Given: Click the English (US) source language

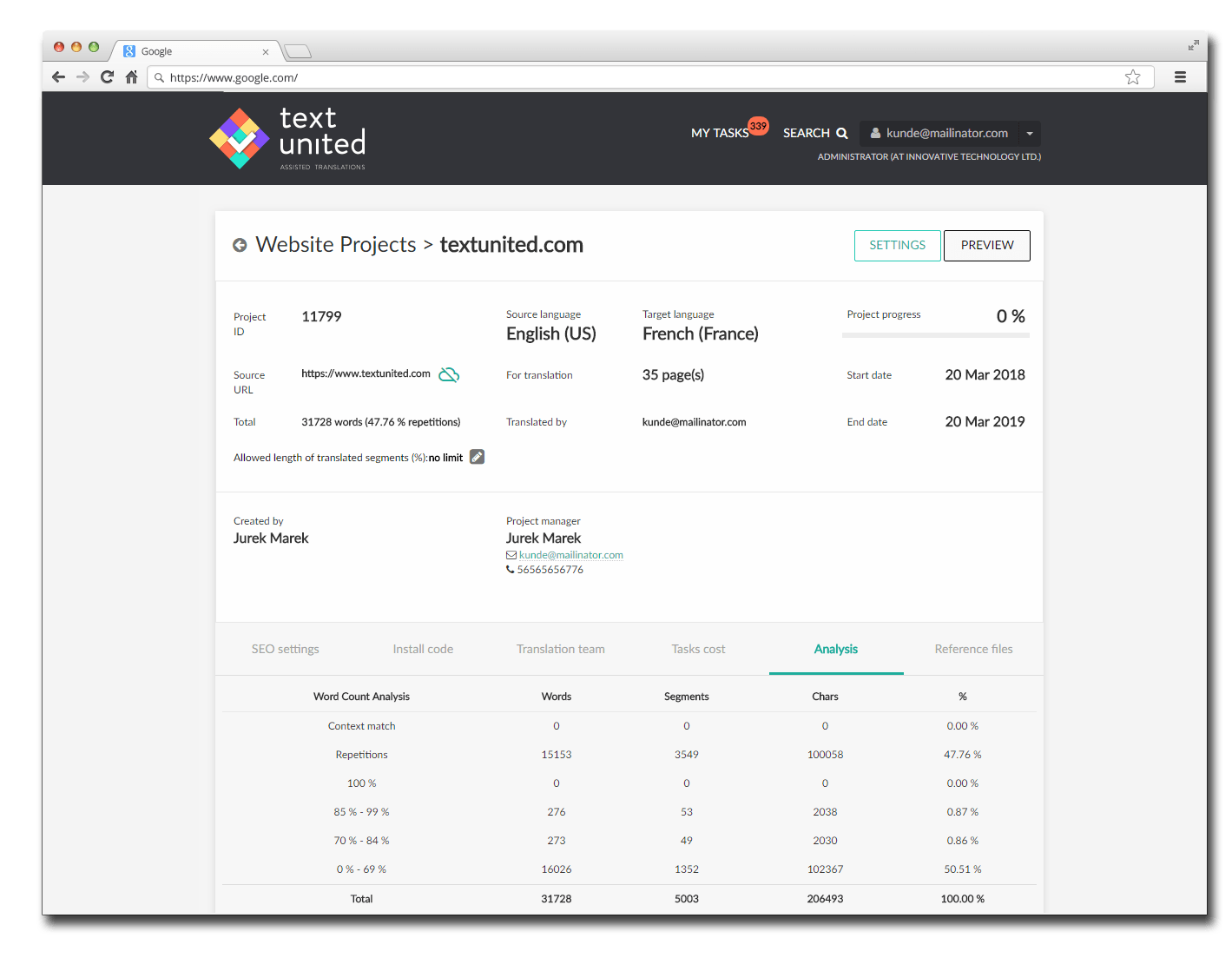Looking at the screenshot, I should pyautogui.click(x=551, y=334).
